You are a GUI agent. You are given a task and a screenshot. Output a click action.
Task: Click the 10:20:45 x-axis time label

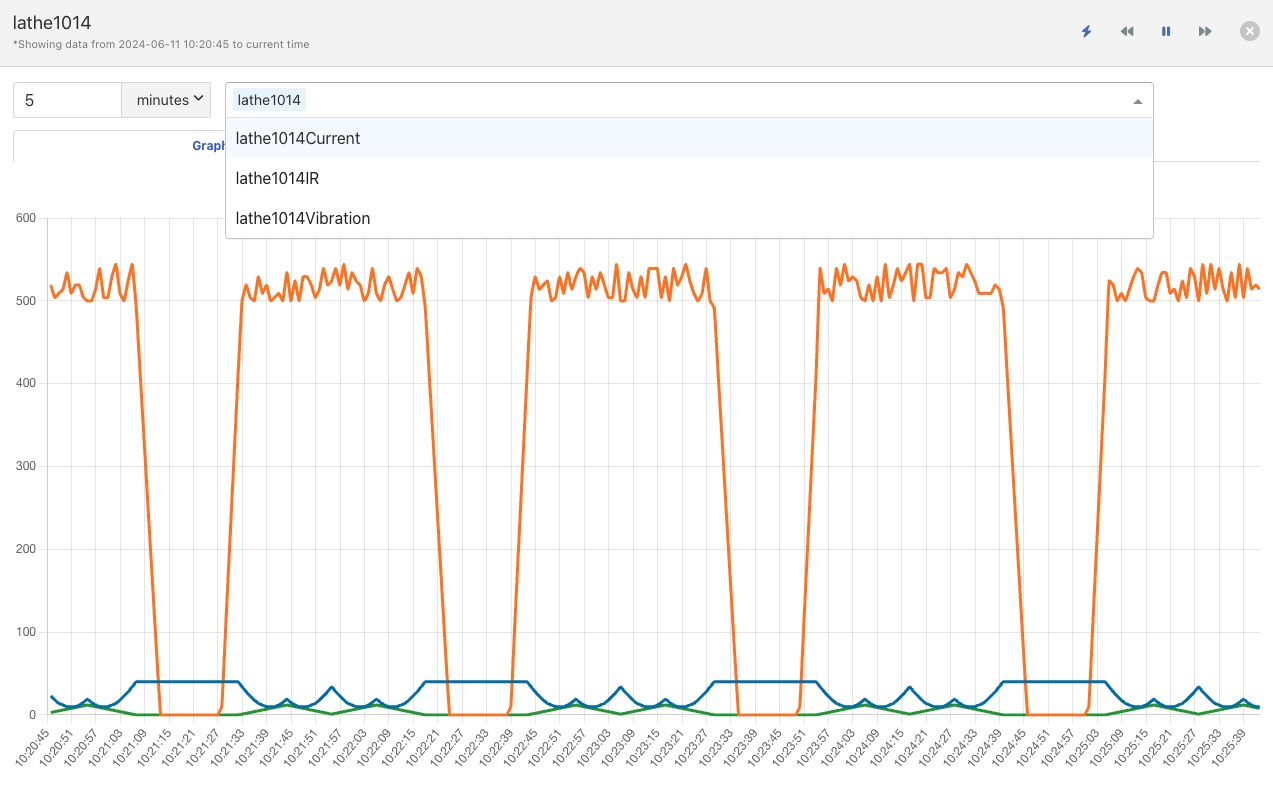coord(32,748)
